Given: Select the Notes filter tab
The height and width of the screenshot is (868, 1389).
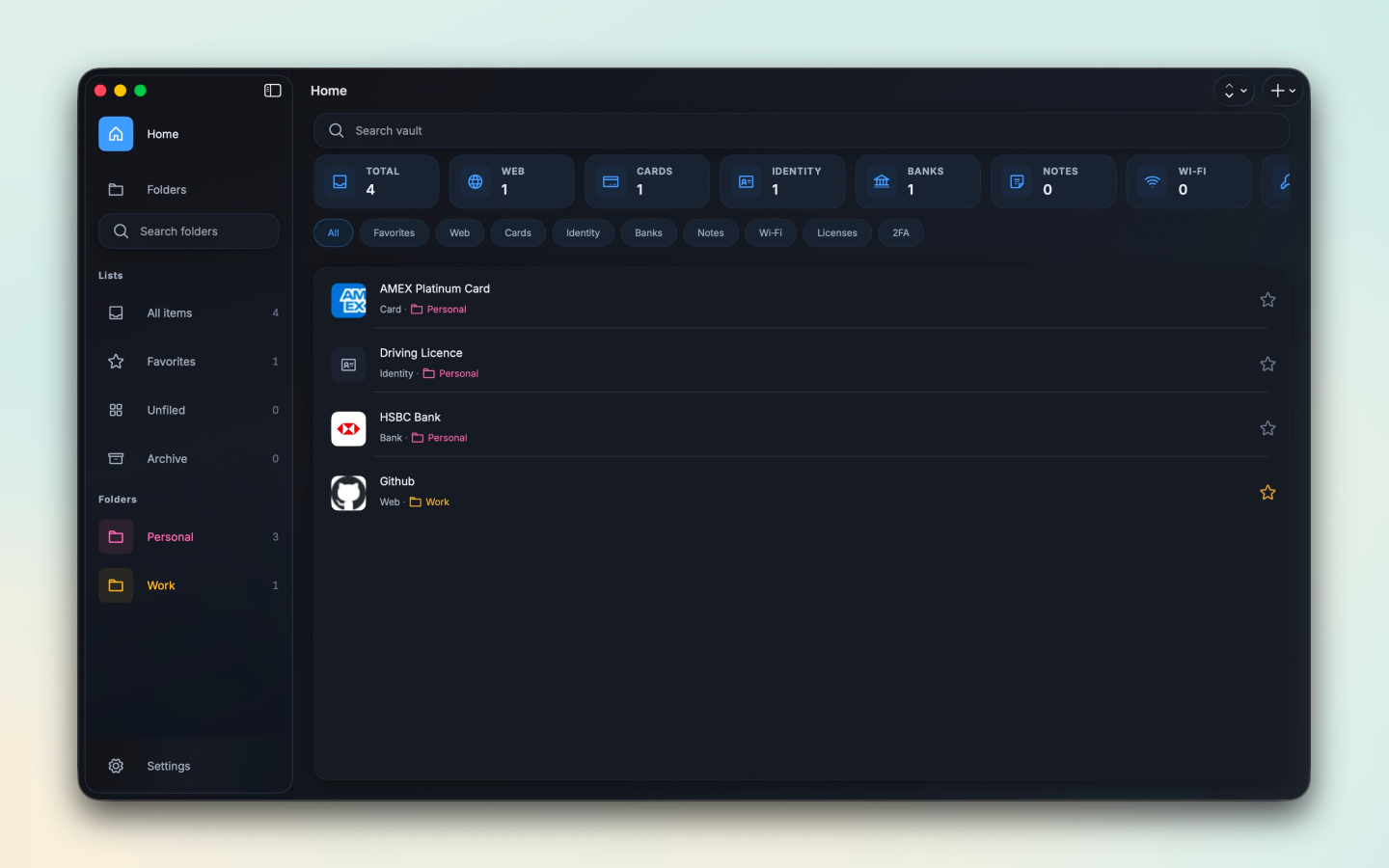Looking at the screenshot, I should click(x=711, y=233).
